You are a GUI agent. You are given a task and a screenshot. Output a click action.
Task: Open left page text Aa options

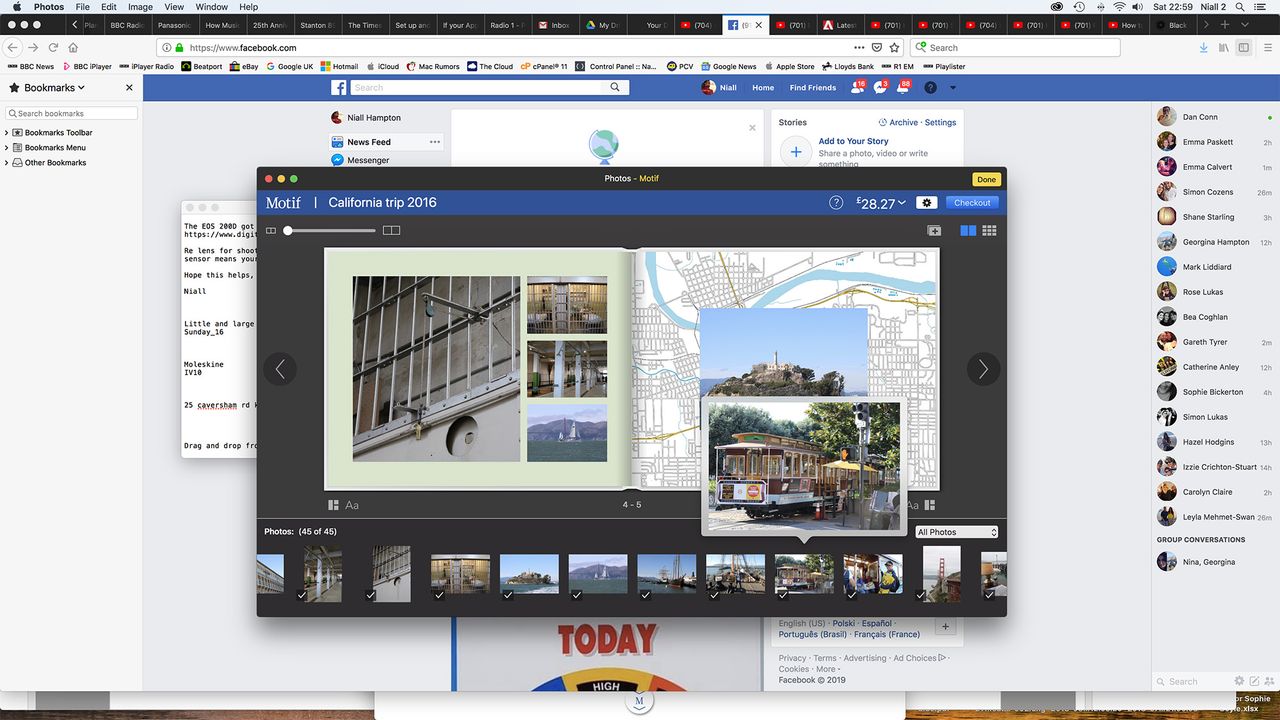click(x=352, y=505)
